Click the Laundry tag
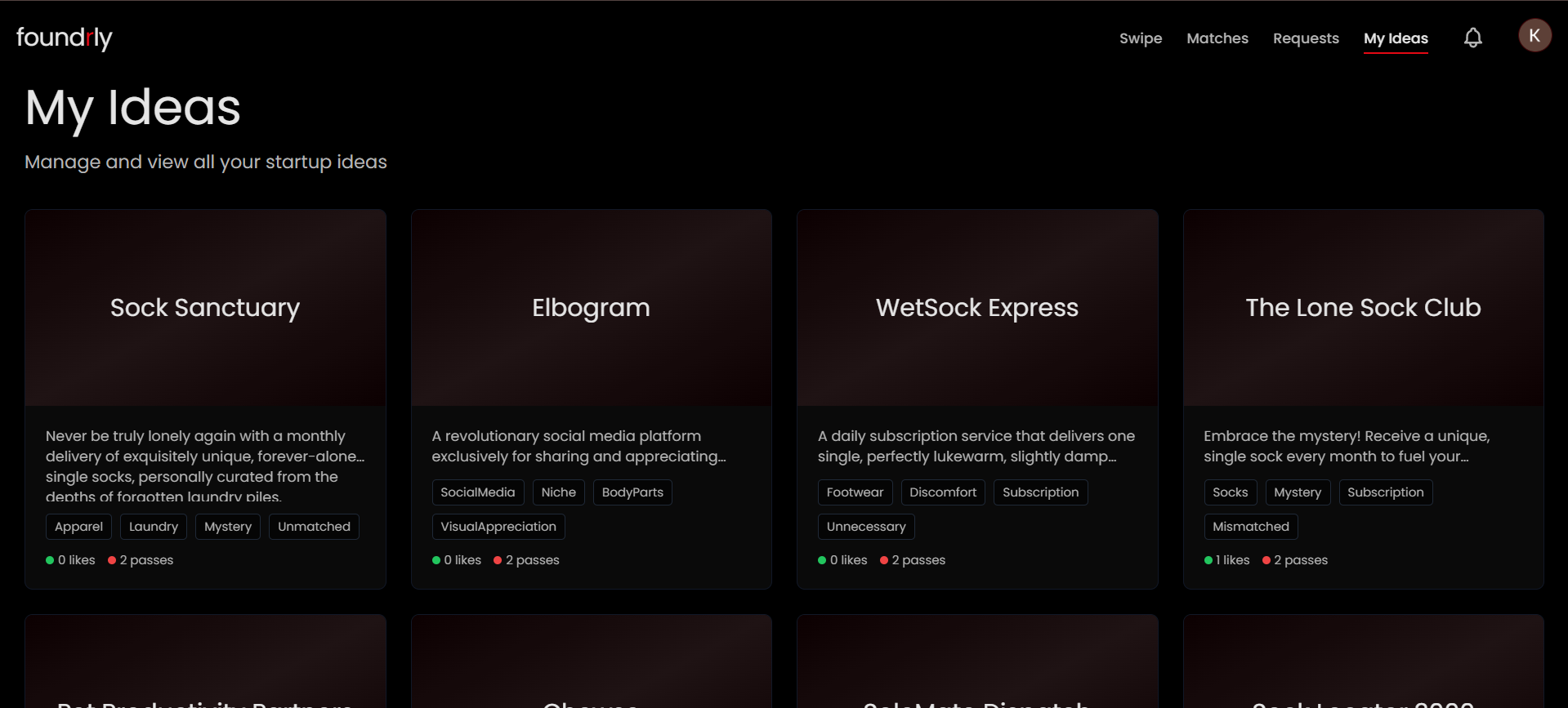Screen dimensions: 1568x708 coord(154,527)
